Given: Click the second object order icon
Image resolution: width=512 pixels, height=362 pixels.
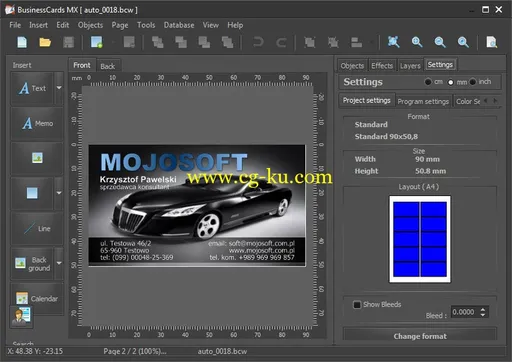Looking at the screenshot, I should pos(181,42).
